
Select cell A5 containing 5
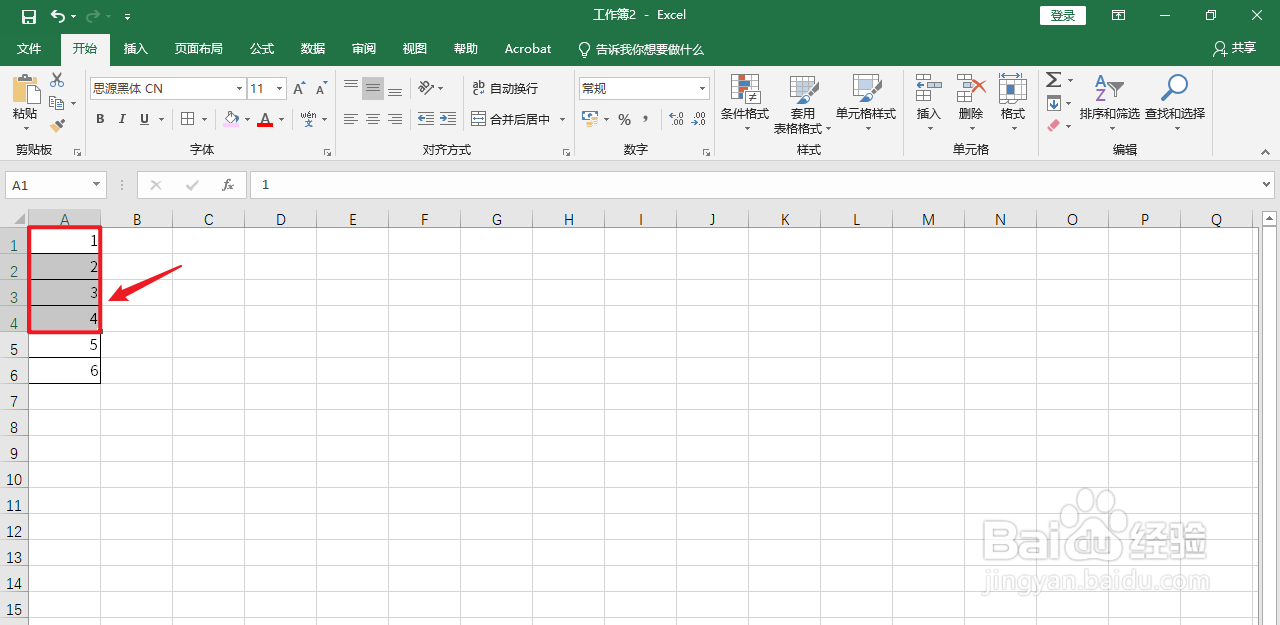(x=65, y=345)
